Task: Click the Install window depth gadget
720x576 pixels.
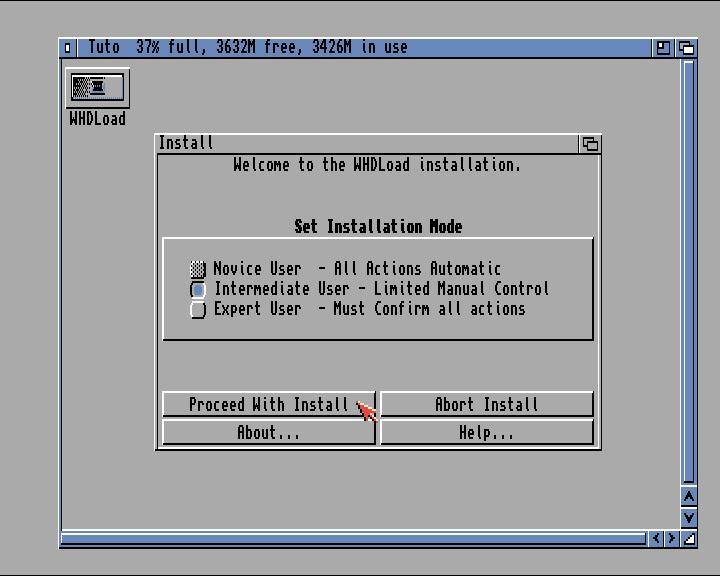Action: [x=590, y=144]
